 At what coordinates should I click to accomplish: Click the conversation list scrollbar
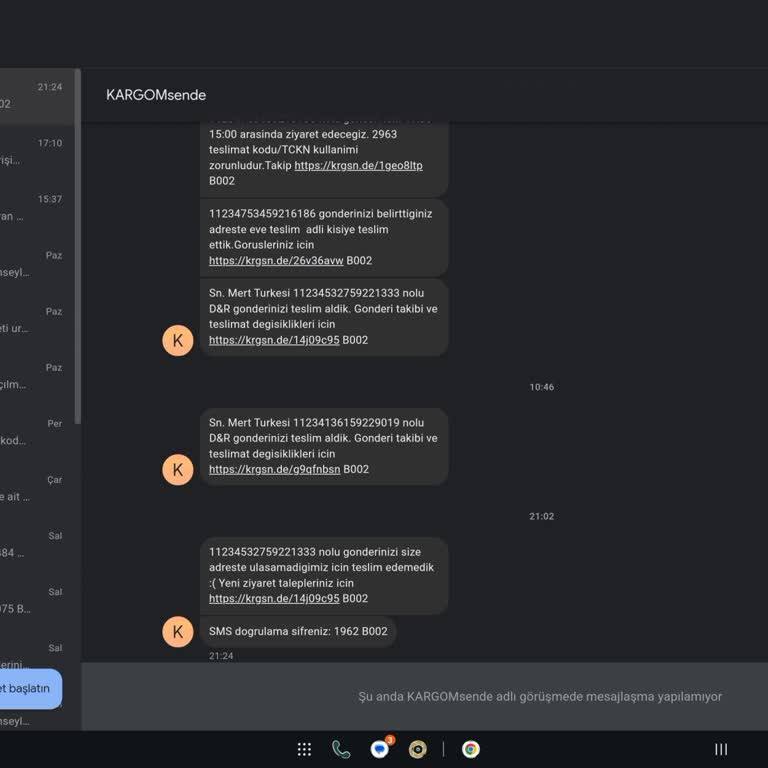pyautogui.click(x=77, y=247)
